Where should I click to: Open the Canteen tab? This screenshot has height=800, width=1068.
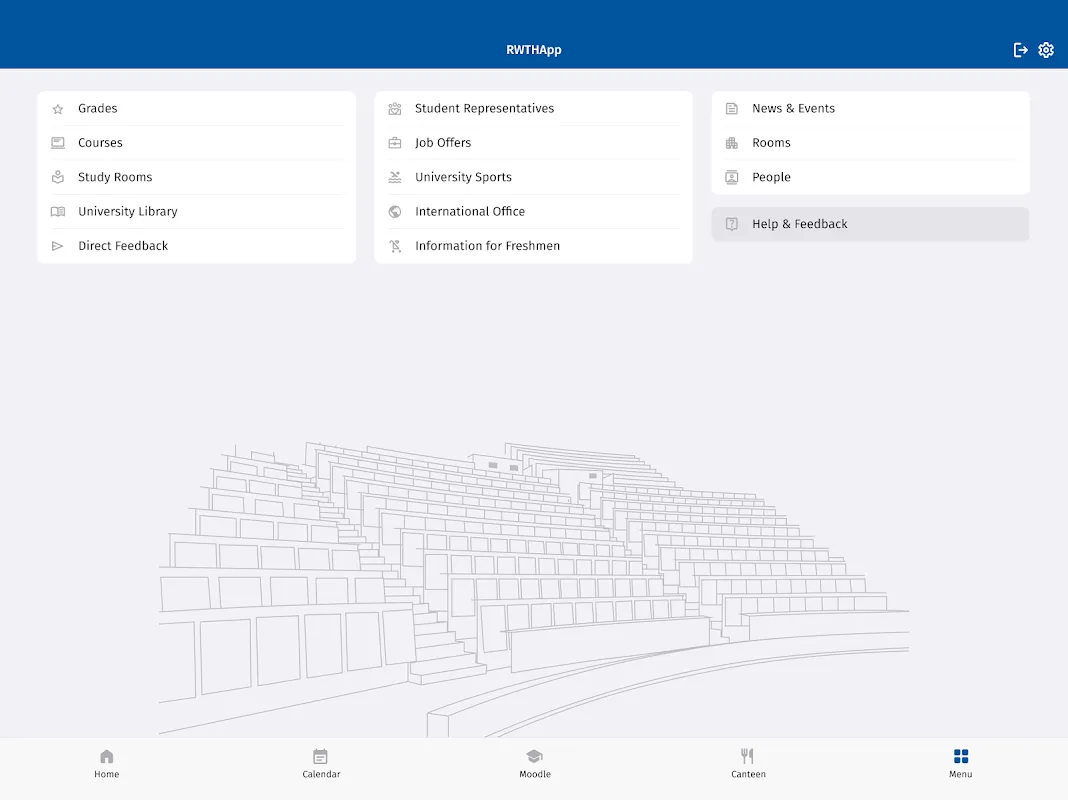click(x=748, y=763)
